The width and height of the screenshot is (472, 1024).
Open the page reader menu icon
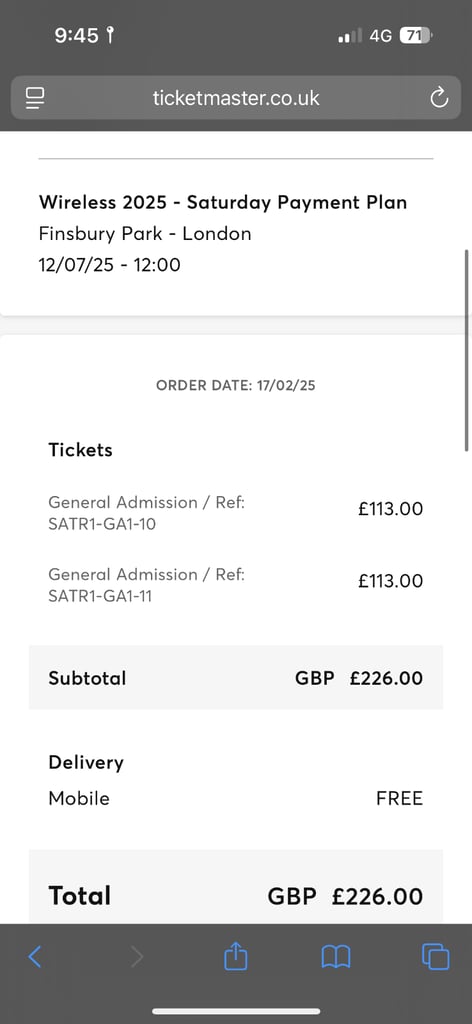click(35, 98)
